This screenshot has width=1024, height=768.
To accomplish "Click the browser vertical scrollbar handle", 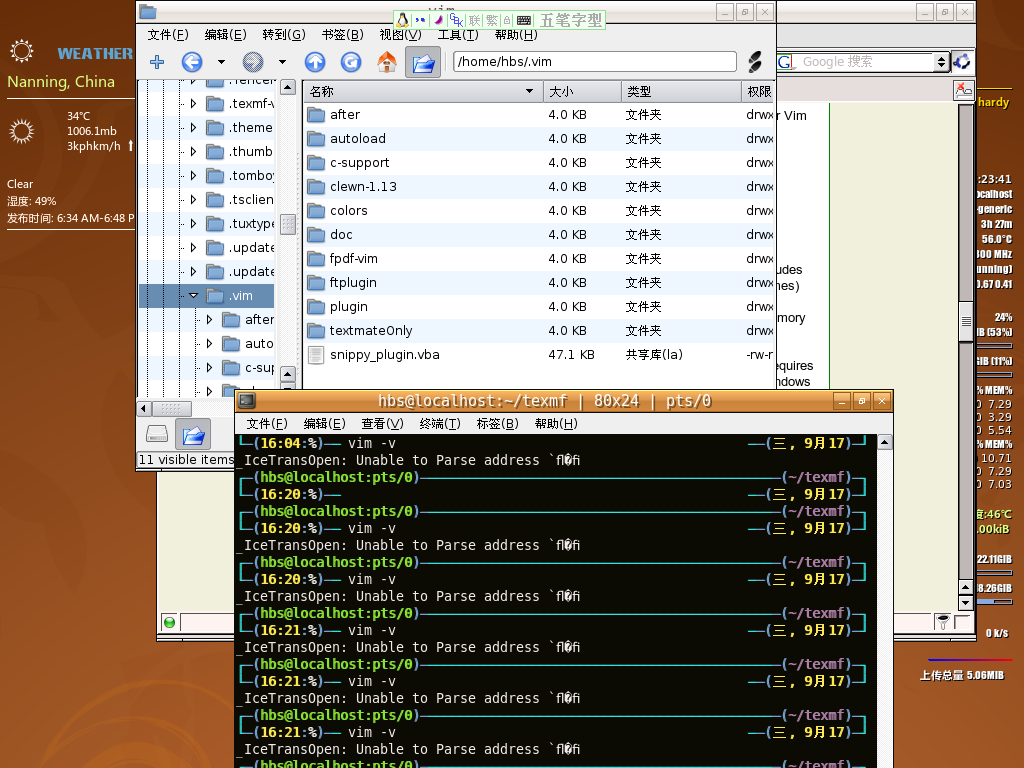I will pos(966,321).
